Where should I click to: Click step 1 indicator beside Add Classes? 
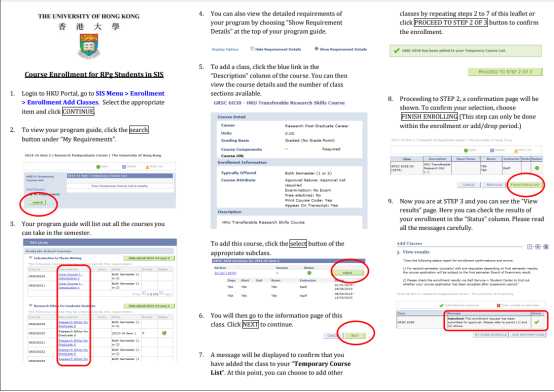[530, 246]
